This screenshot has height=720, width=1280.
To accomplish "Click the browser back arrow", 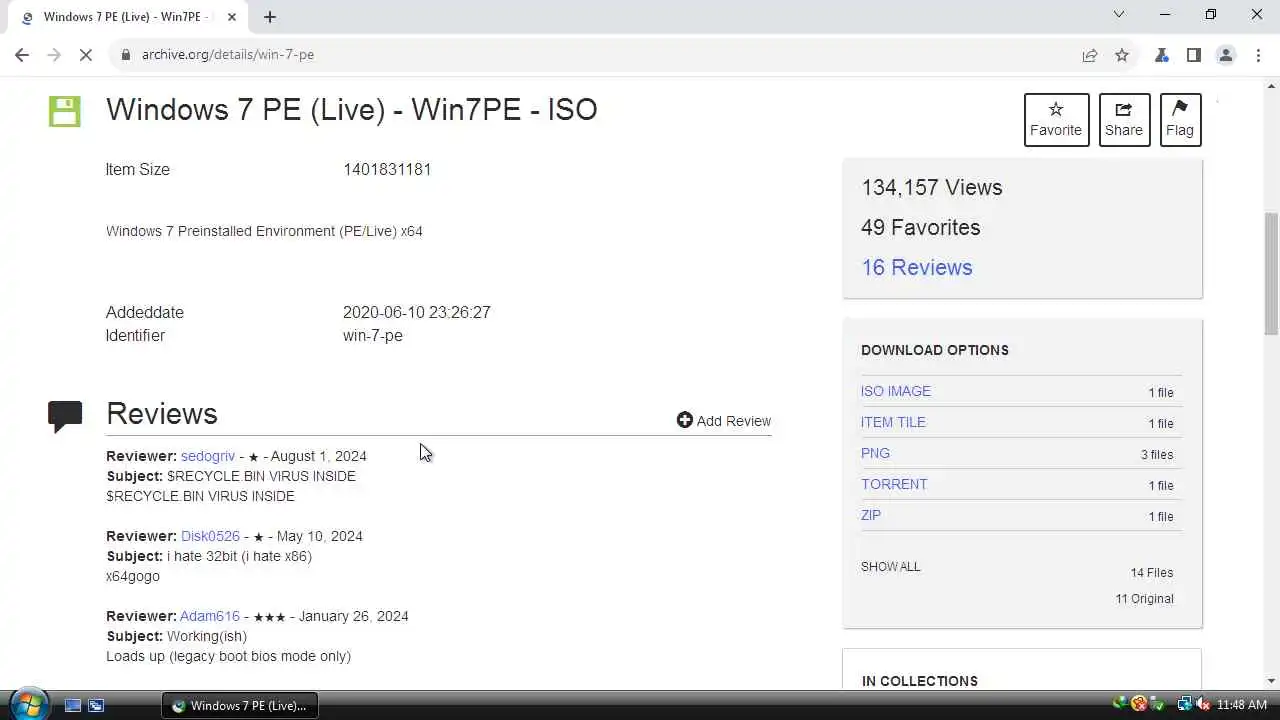I will (22, 55).
